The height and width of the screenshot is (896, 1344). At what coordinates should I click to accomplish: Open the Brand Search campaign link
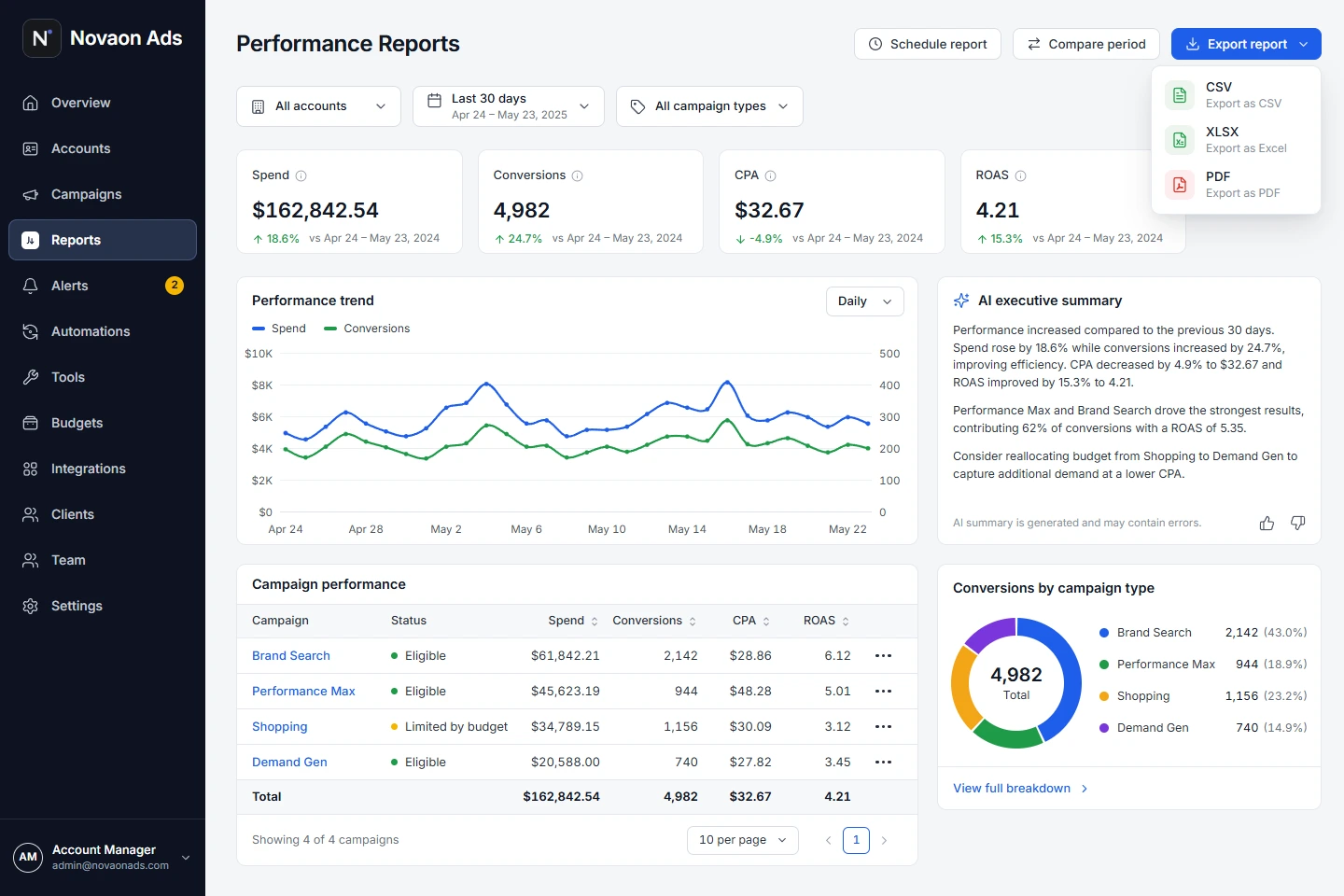click(291, 656)
